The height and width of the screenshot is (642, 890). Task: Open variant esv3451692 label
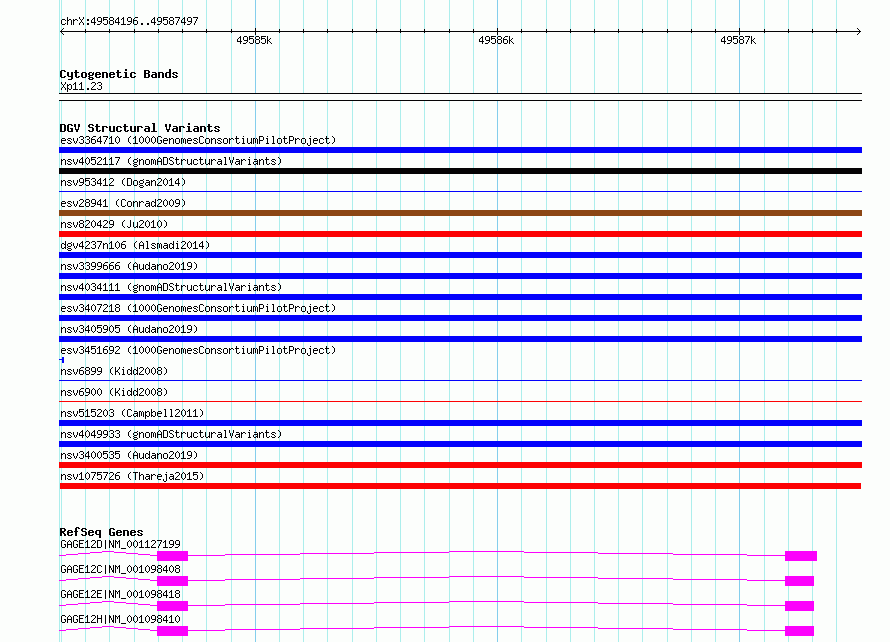point(198,350)
